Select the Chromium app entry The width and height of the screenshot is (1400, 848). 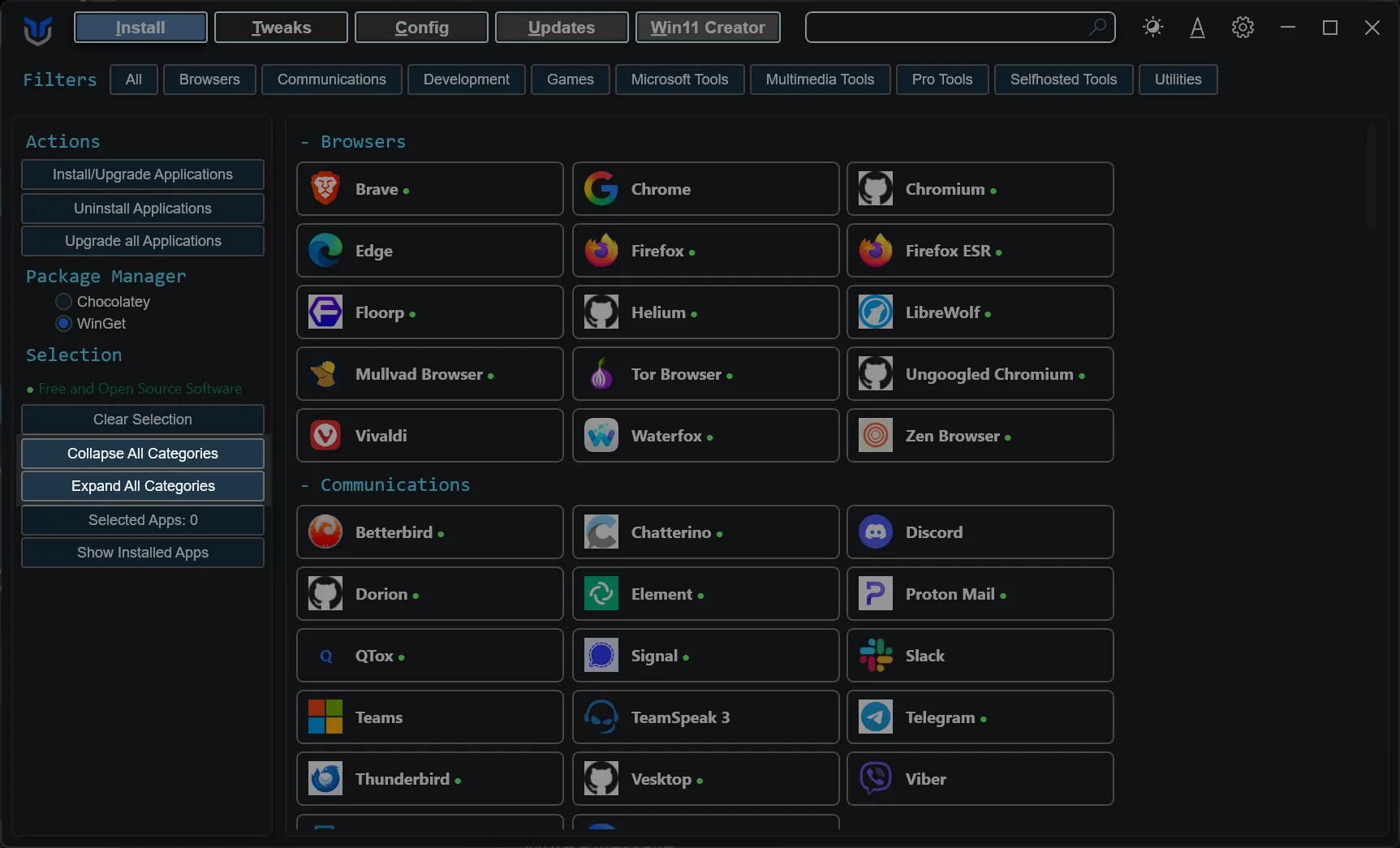pyautogui.click(x=980, y=188)
